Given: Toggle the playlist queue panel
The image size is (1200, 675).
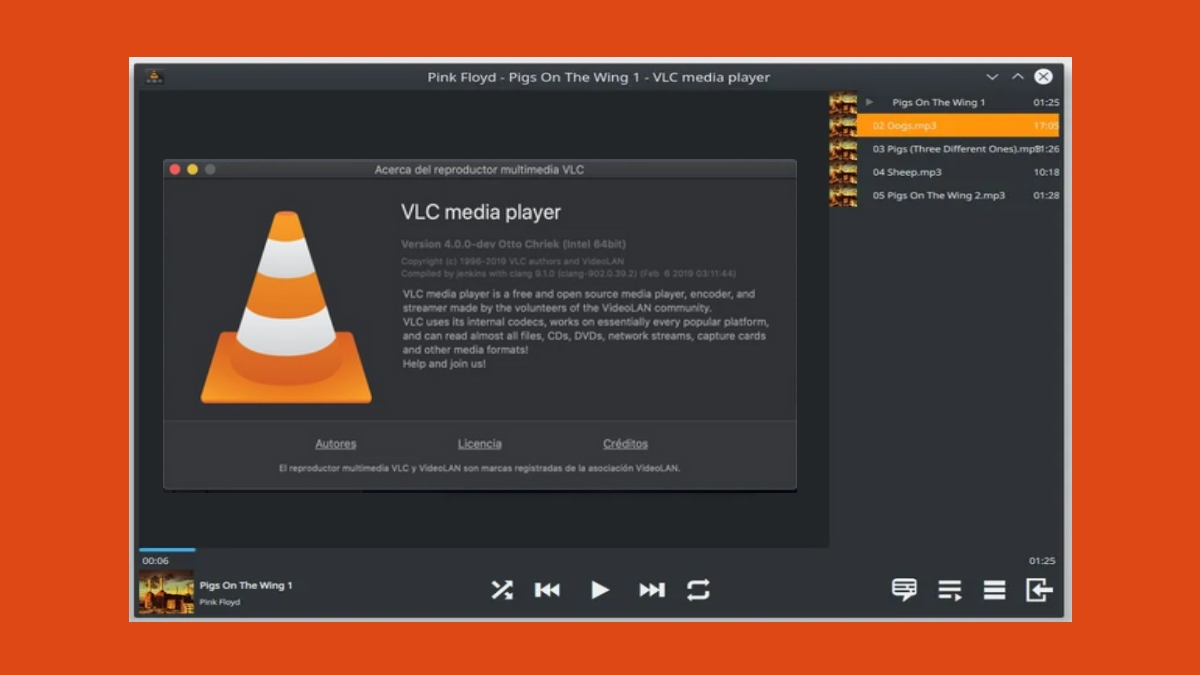Looking at the screenshot, I should click(x=949, y=590).
